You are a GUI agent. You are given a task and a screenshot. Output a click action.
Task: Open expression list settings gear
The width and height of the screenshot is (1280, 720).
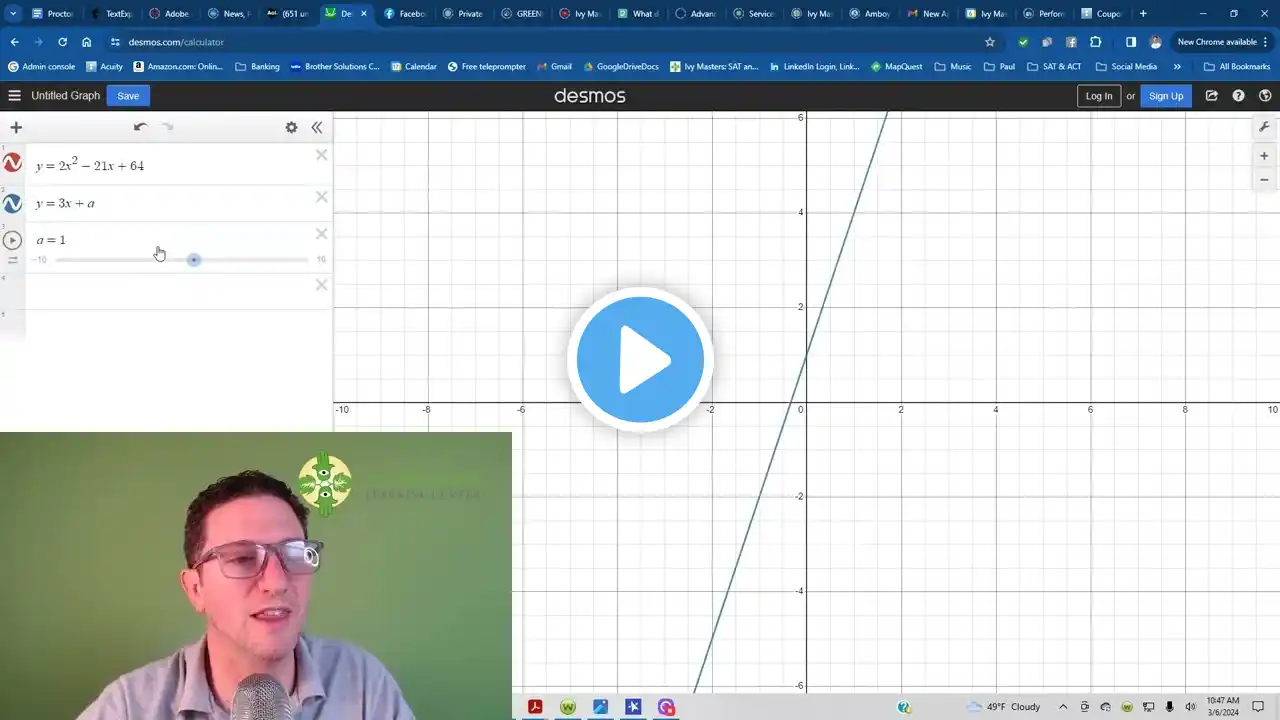point(291,127)
